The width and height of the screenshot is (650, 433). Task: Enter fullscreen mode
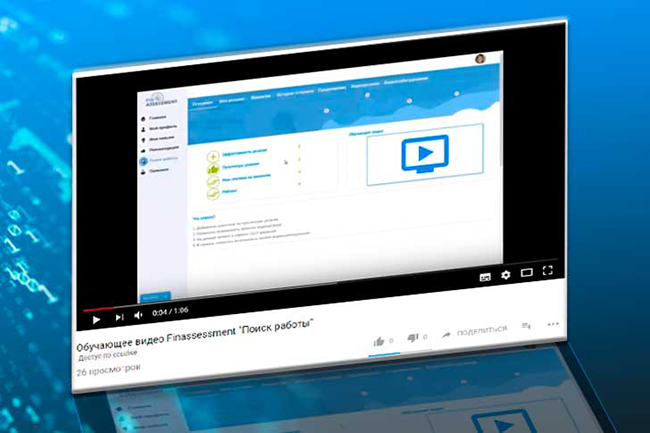point(548,271)
